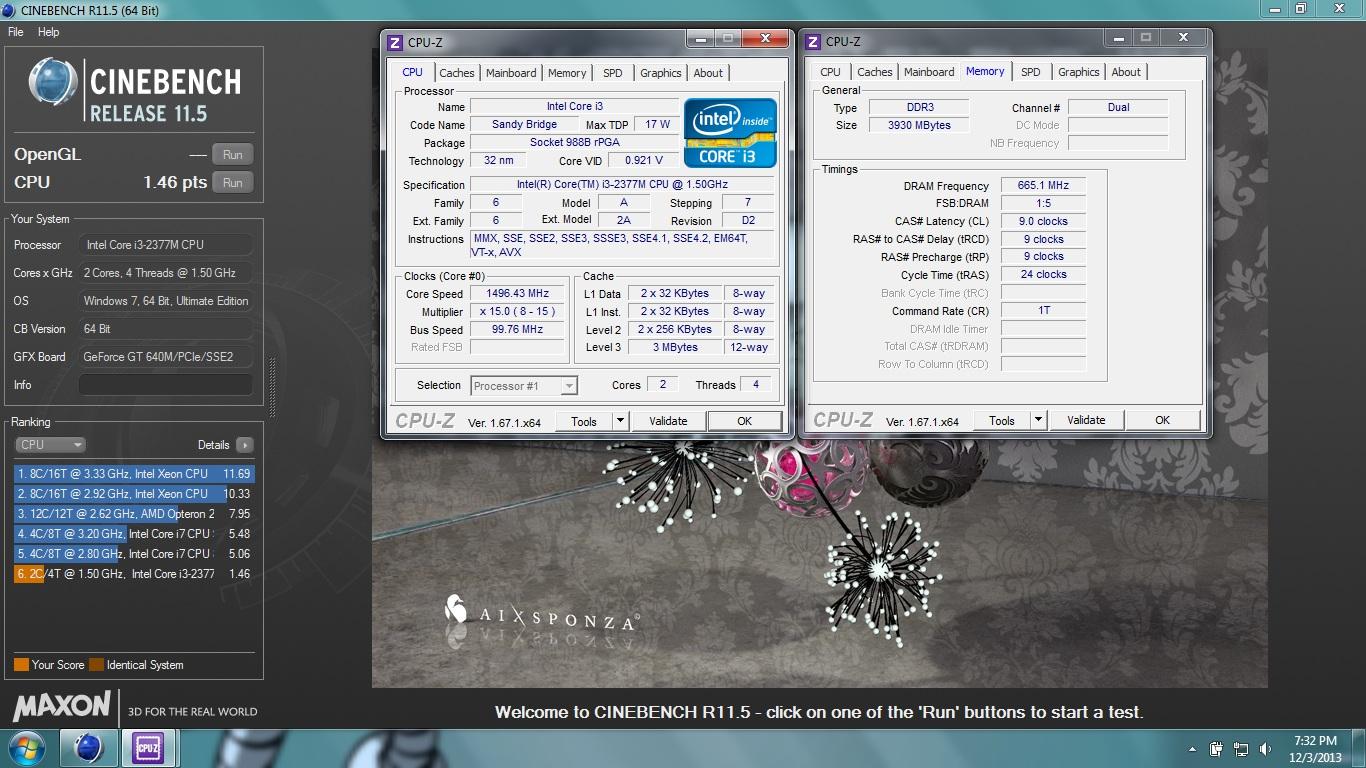Run the CPU benchmark
The width and height of the screenshot is (1366, 768).
tap(233, 183)
